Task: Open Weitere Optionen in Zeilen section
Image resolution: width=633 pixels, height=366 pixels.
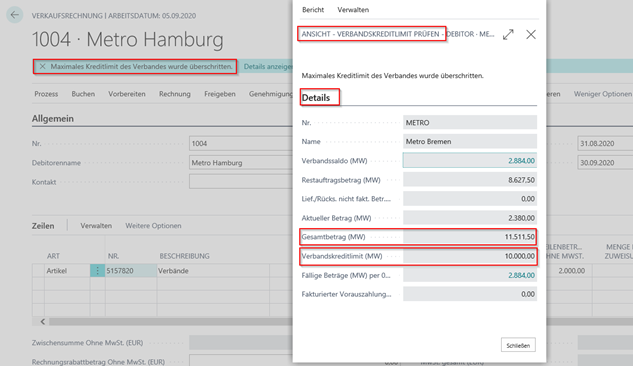Action: tap(153, 226)
